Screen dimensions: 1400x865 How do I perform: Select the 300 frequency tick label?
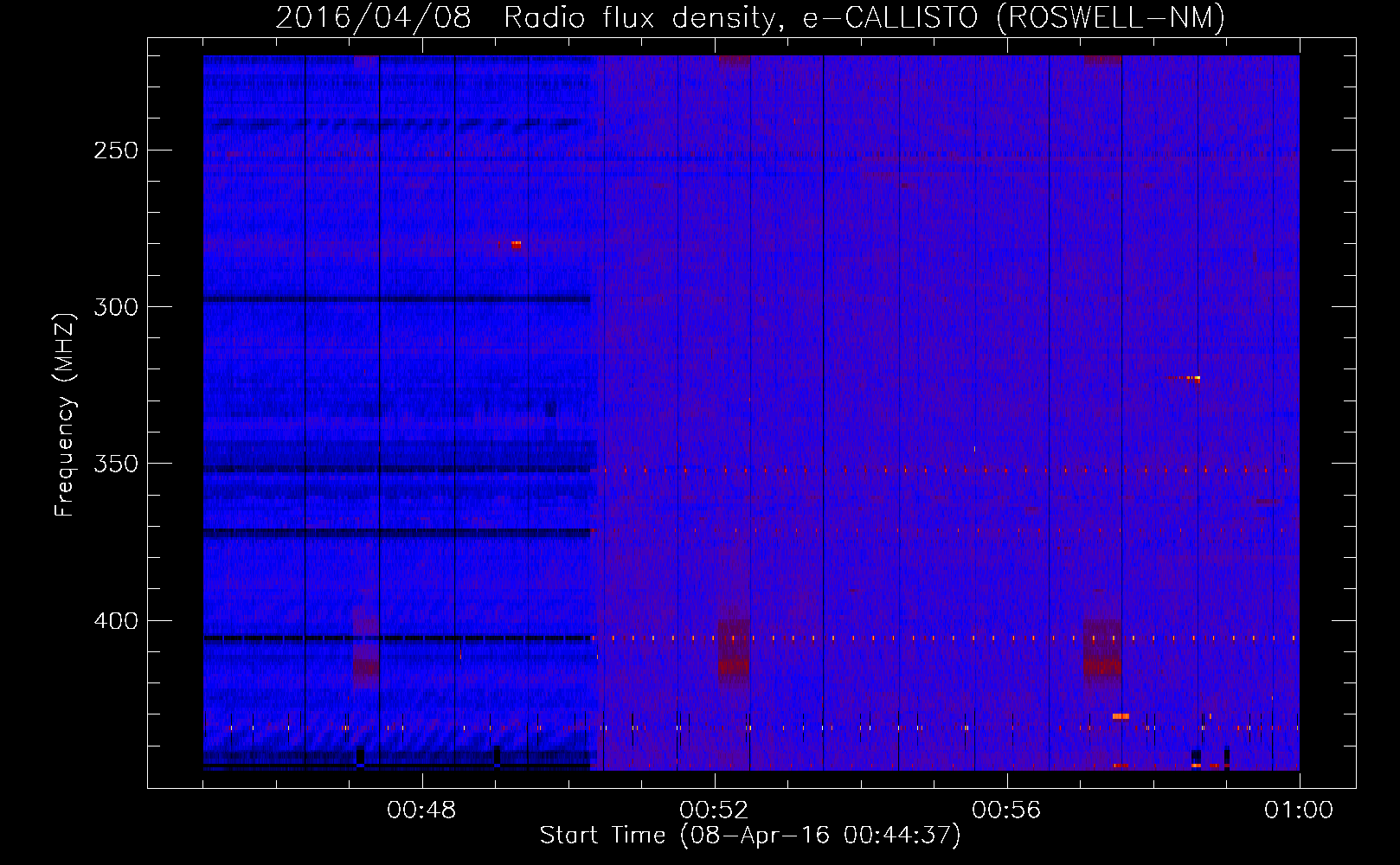[x=116, y=307]
